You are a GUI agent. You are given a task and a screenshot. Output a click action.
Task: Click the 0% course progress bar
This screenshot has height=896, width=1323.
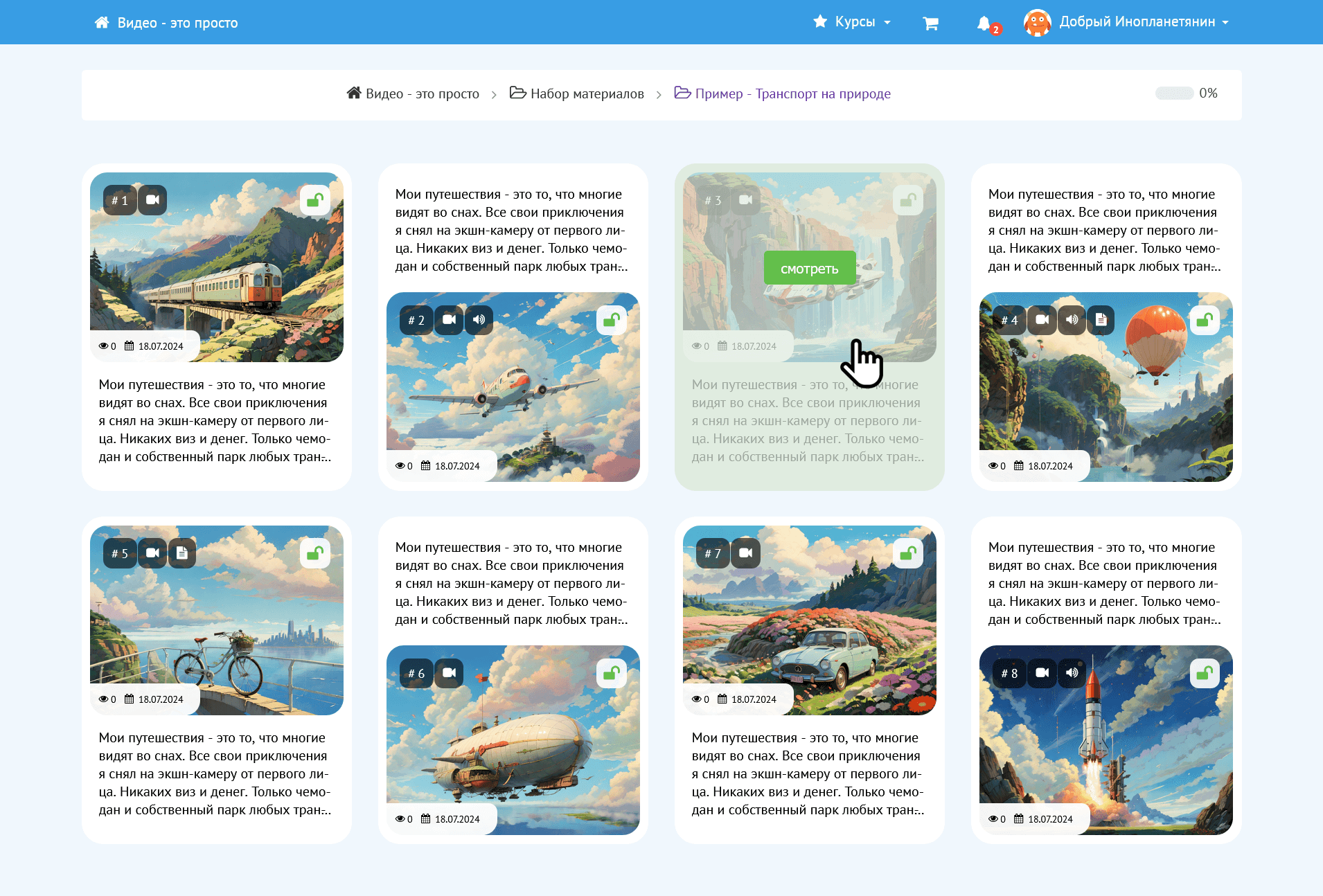tap(1174, 93)
